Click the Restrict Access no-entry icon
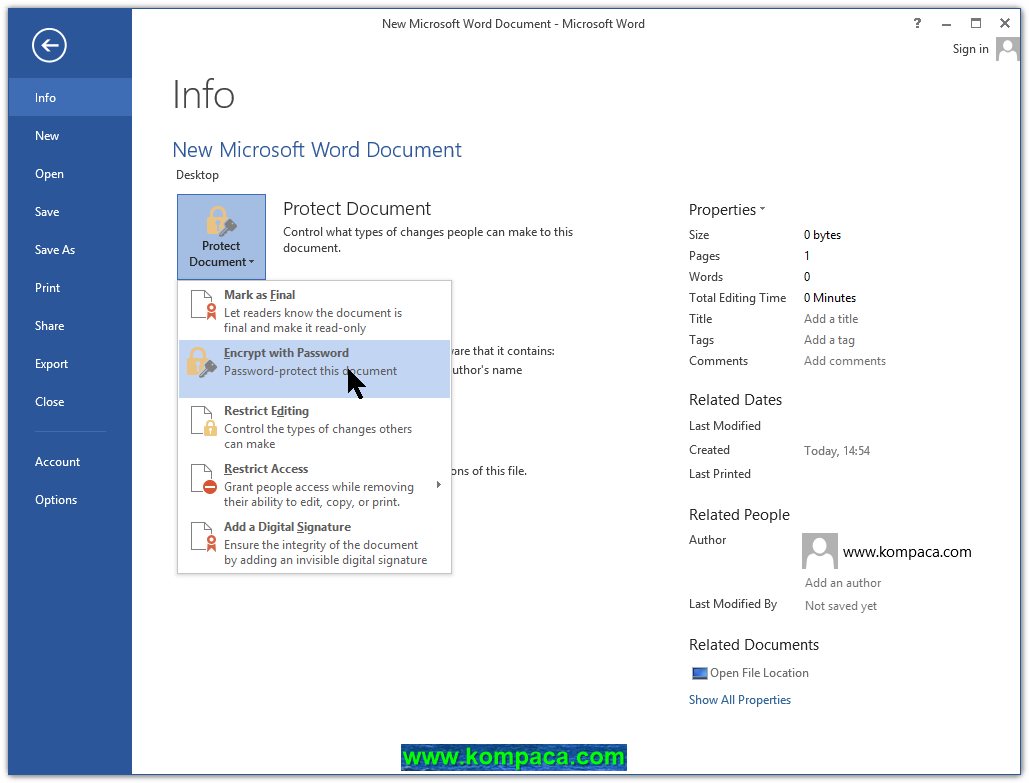 coord(203,479)
